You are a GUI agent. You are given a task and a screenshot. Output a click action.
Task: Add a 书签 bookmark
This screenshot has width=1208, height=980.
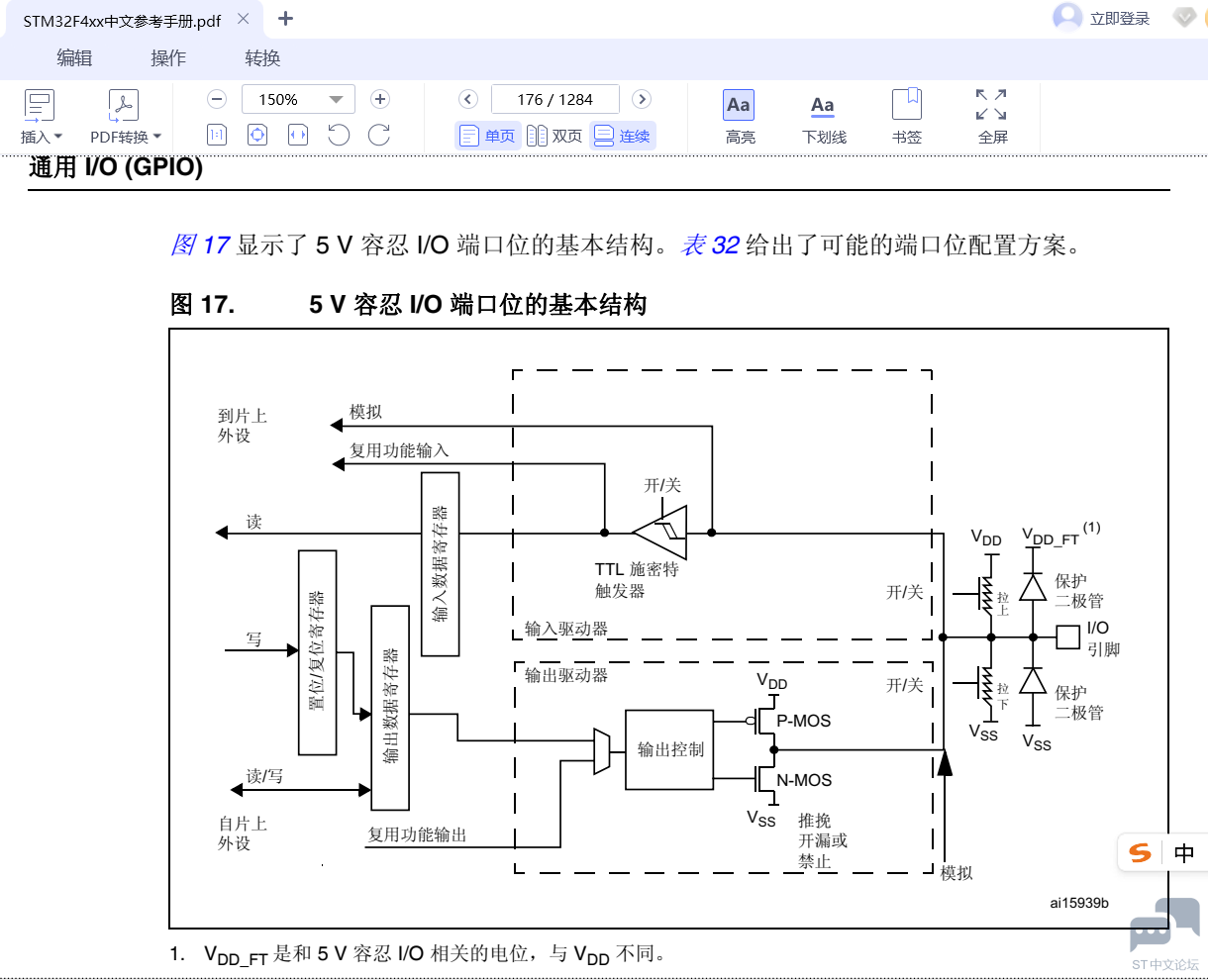pyautogui.click(x=907, y=117)
